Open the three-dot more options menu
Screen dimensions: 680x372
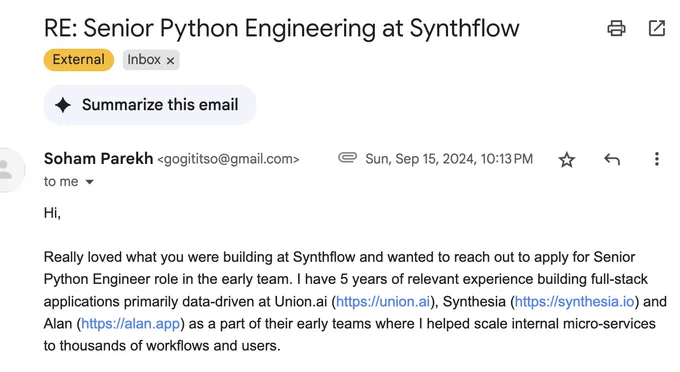657,159
